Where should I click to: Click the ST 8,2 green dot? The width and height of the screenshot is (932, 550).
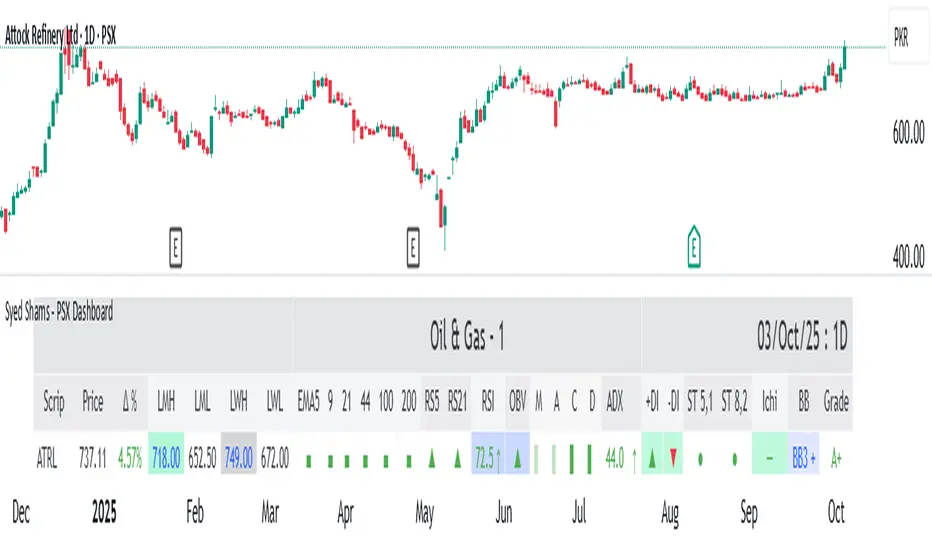click(735, 459)
